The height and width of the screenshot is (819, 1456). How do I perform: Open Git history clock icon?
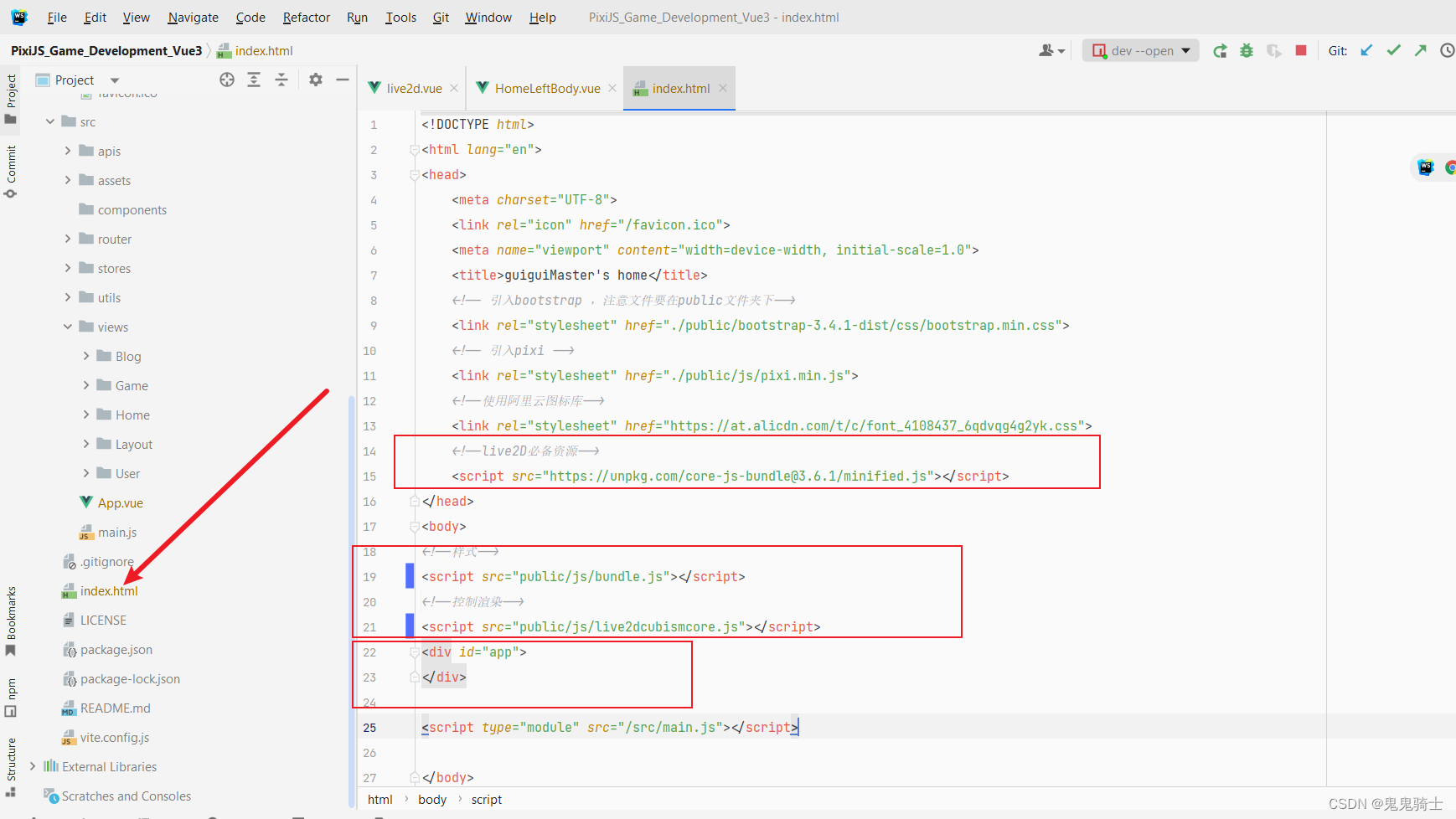click(1447, 50)
